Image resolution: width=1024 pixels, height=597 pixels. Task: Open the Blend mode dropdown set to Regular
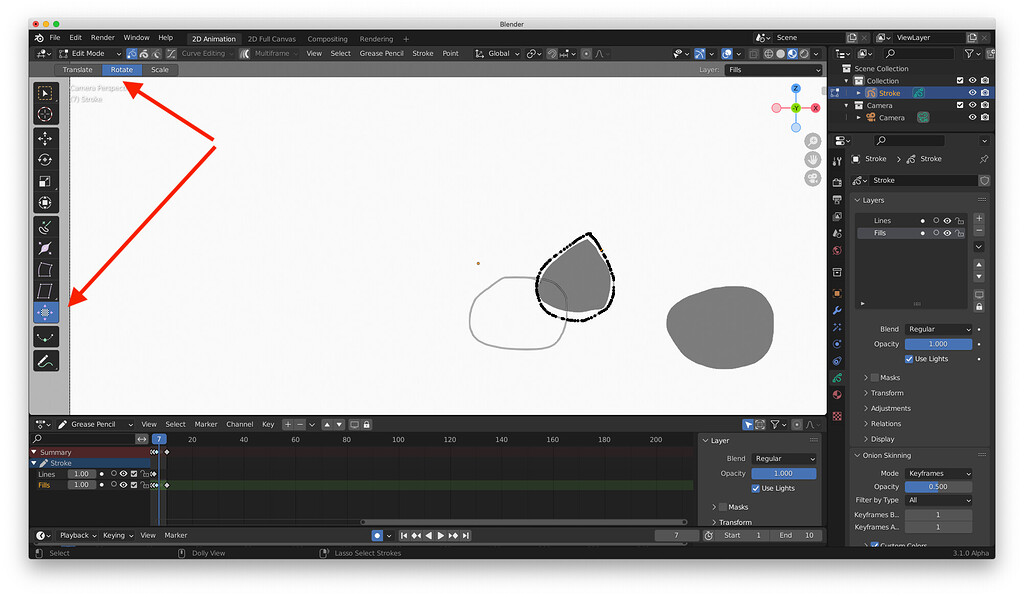(938, 329)
